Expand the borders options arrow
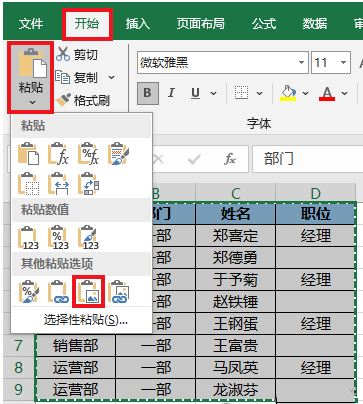 coord(259,93)
